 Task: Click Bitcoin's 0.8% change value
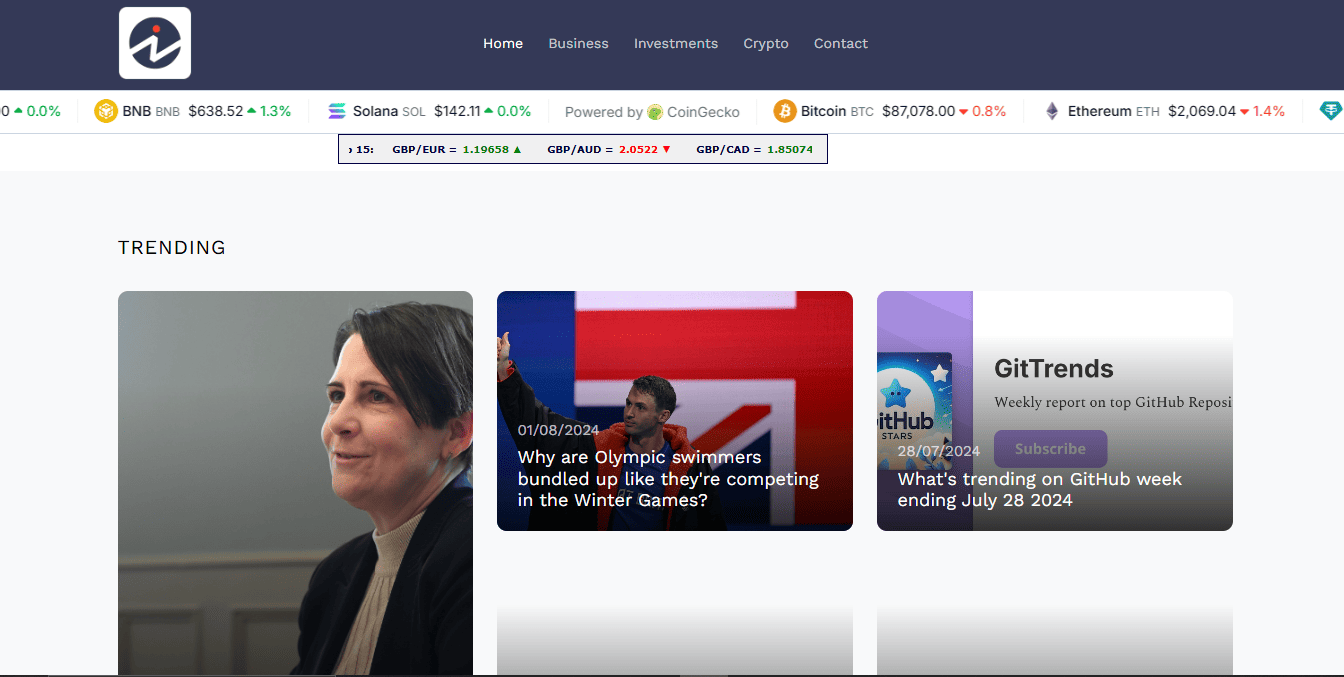989,111
